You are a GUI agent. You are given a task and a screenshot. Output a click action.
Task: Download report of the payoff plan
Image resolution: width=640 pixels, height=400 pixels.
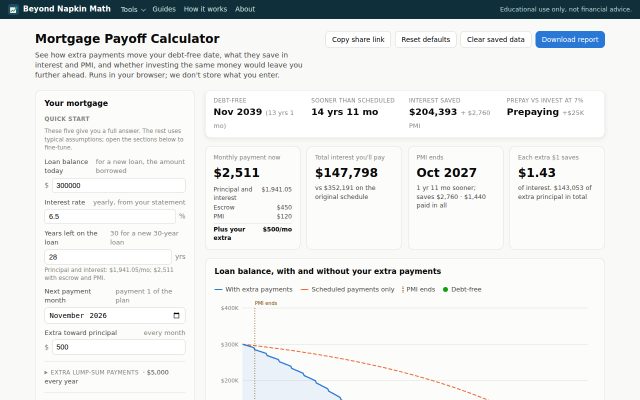point(570,40)
